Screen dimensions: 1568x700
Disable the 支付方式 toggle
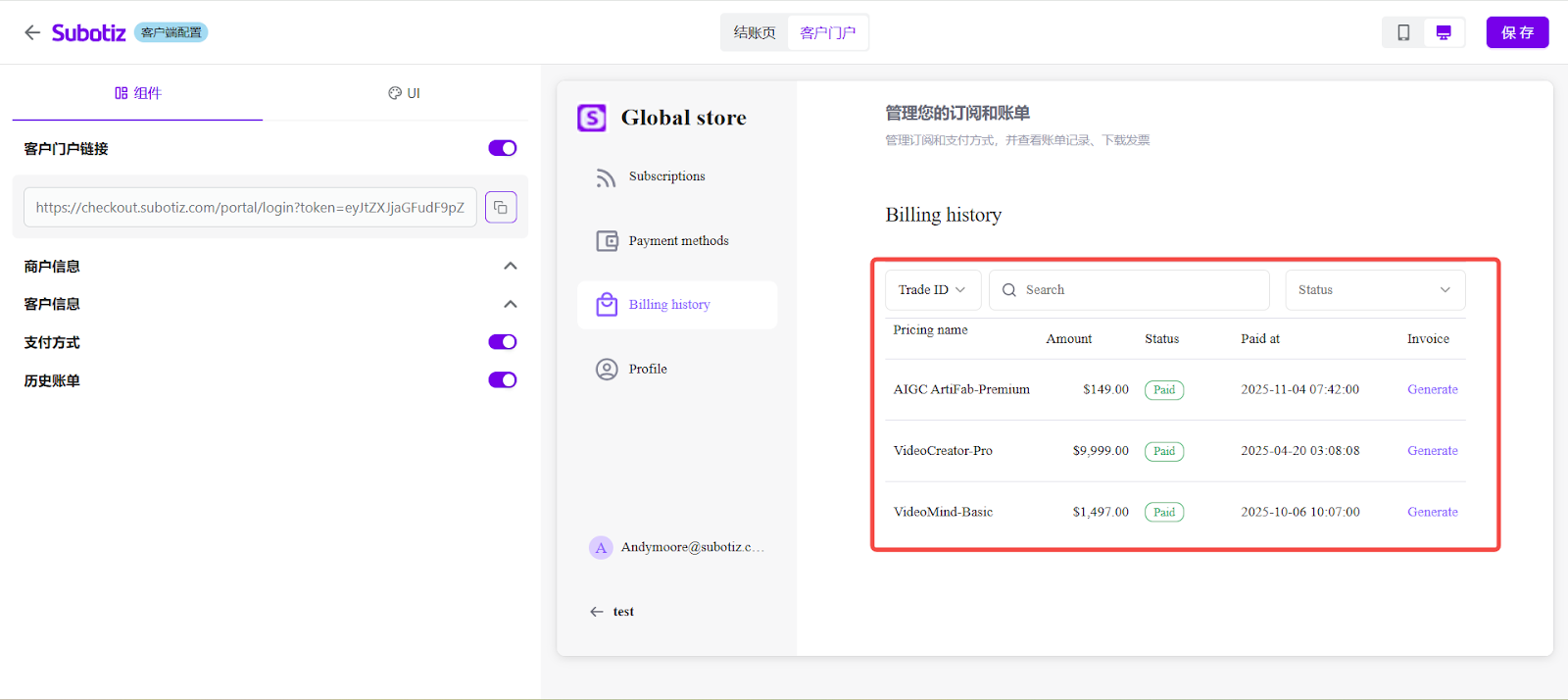pyautogui.click(x=502, y=342)
